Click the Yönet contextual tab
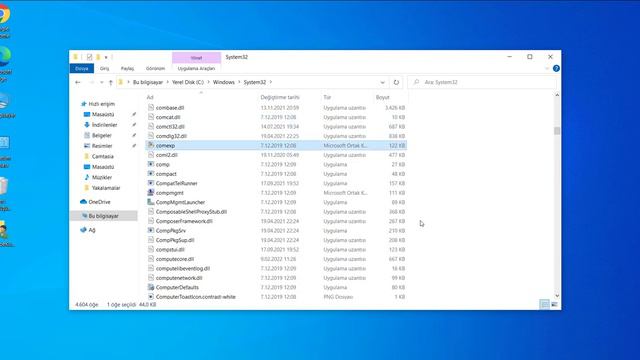The image size is (640, 360). tap(196, 58)
